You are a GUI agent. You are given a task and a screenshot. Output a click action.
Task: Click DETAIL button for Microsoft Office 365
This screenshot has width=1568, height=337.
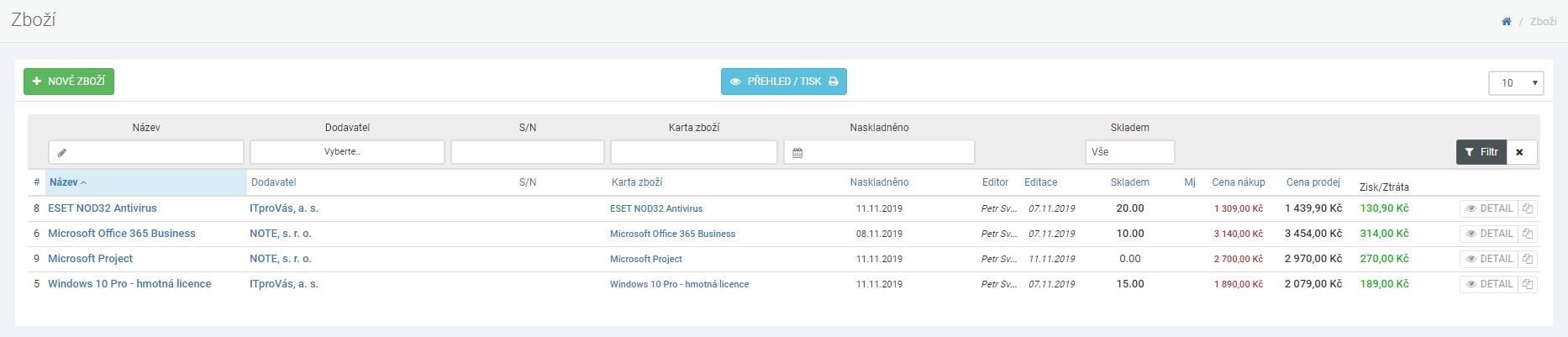(1489, 234)
